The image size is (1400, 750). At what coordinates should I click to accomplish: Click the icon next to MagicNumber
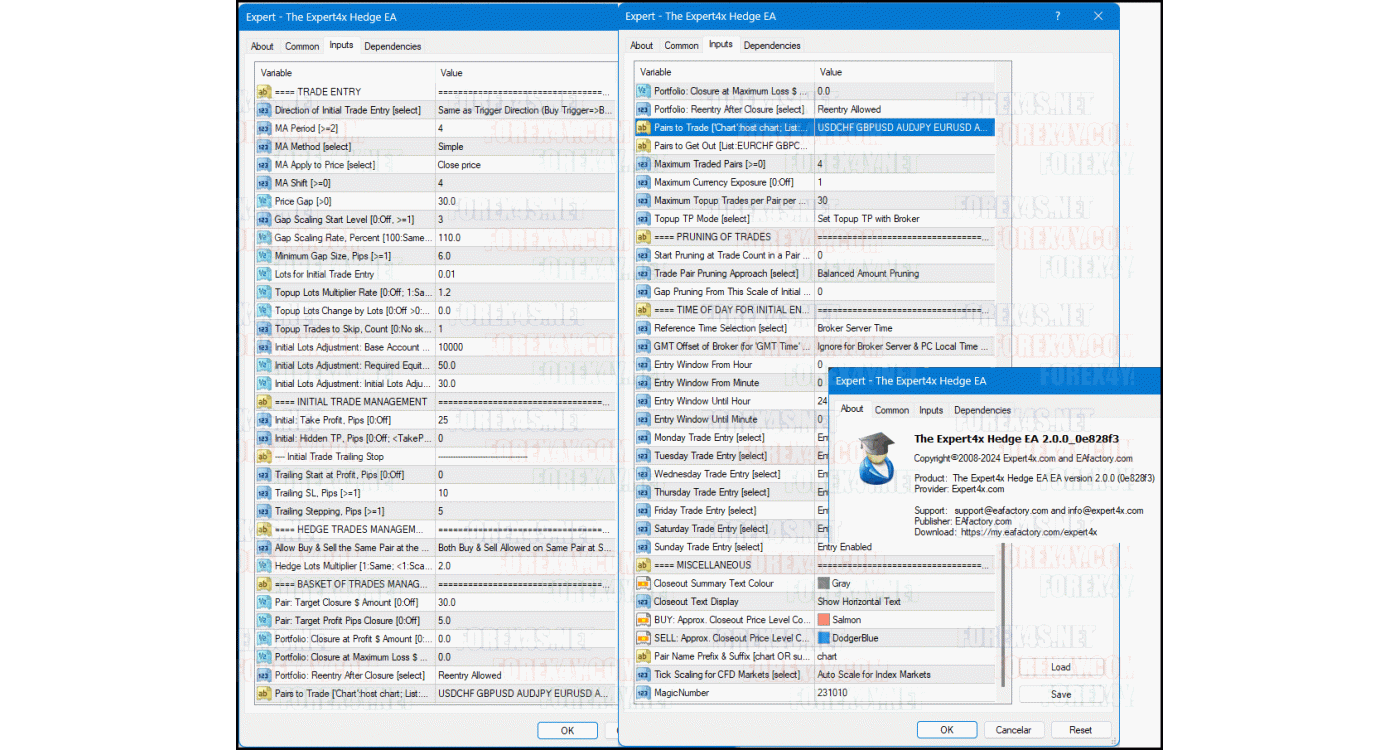coord(643,693)
